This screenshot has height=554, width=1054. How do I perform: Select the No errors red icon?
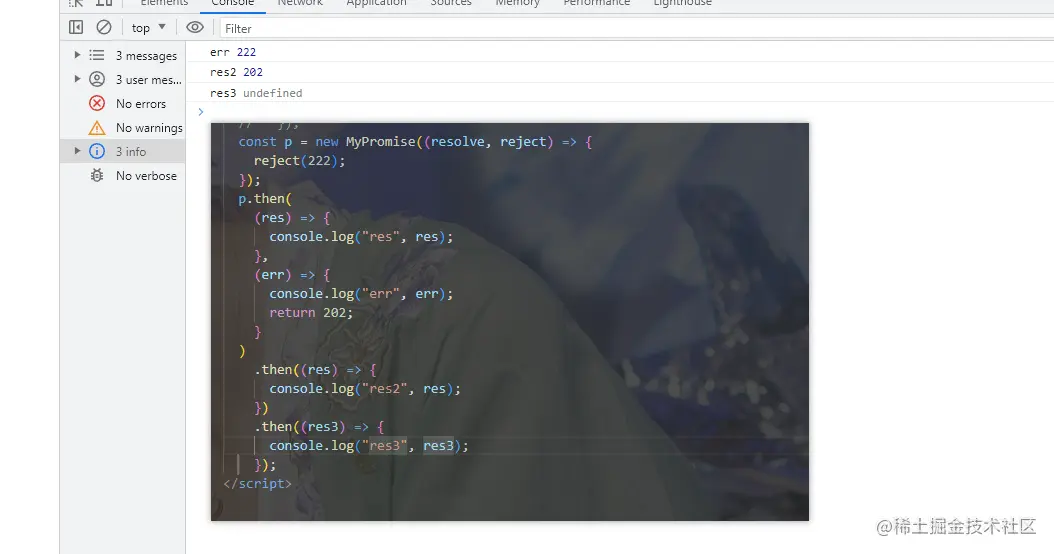click(97, 104)
